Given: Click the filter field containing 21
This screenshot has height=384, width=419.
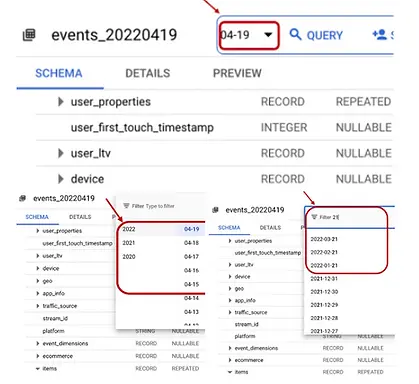Looking at the screenshot, I should [350, 217].
